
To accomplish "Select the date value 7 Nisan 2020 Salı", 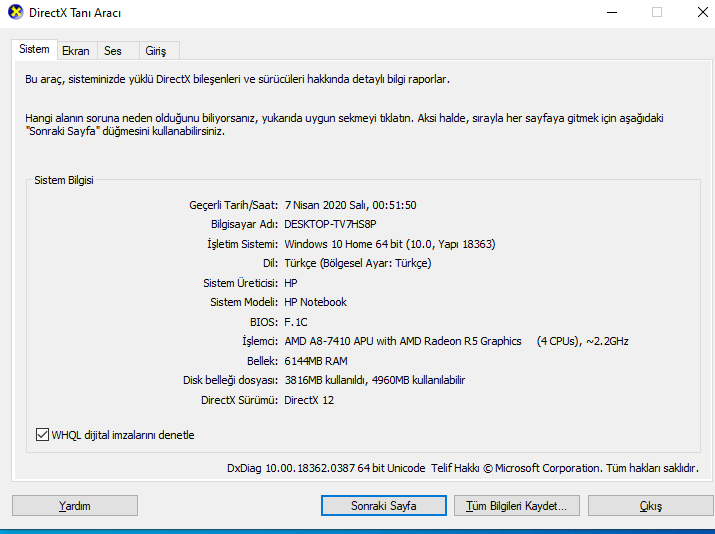I will [350, 205].
